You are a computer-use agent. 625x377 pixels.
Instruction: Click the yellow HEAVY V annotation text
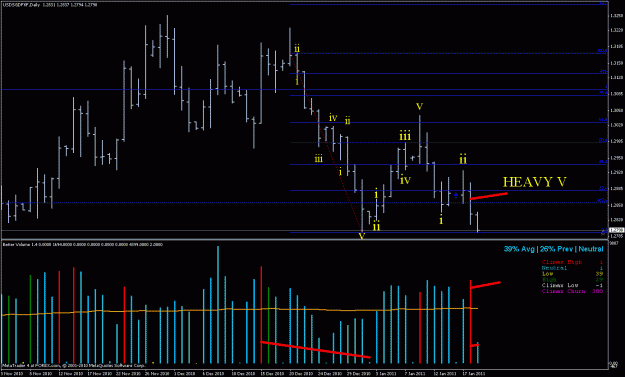pyautogui.click(x=535, y=182)
